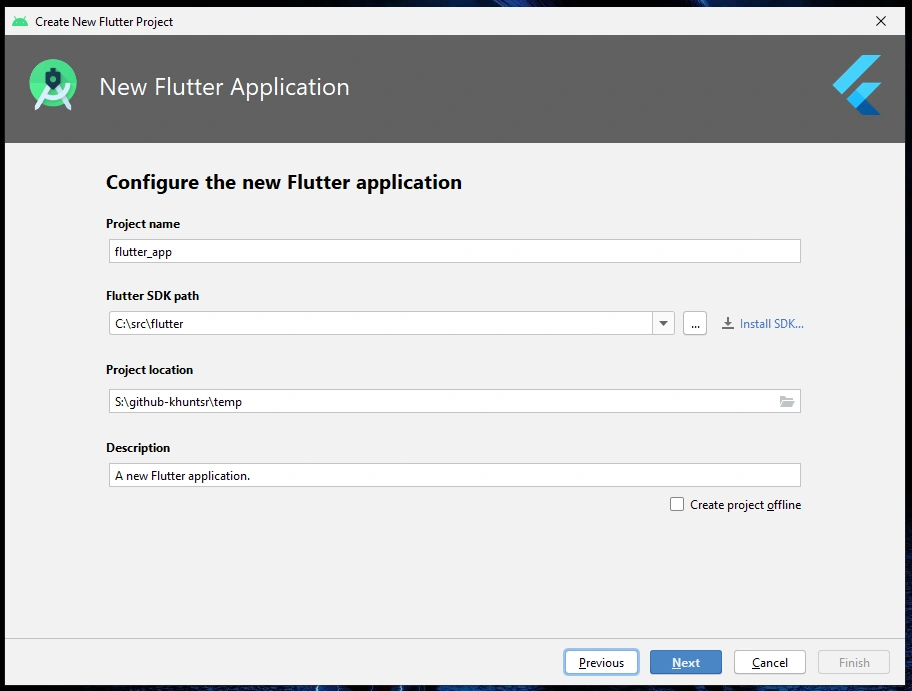The width and height of the screenshot is (912, 691).
Task: Click the Flutter SDK path label
Action: click(152, 295)
